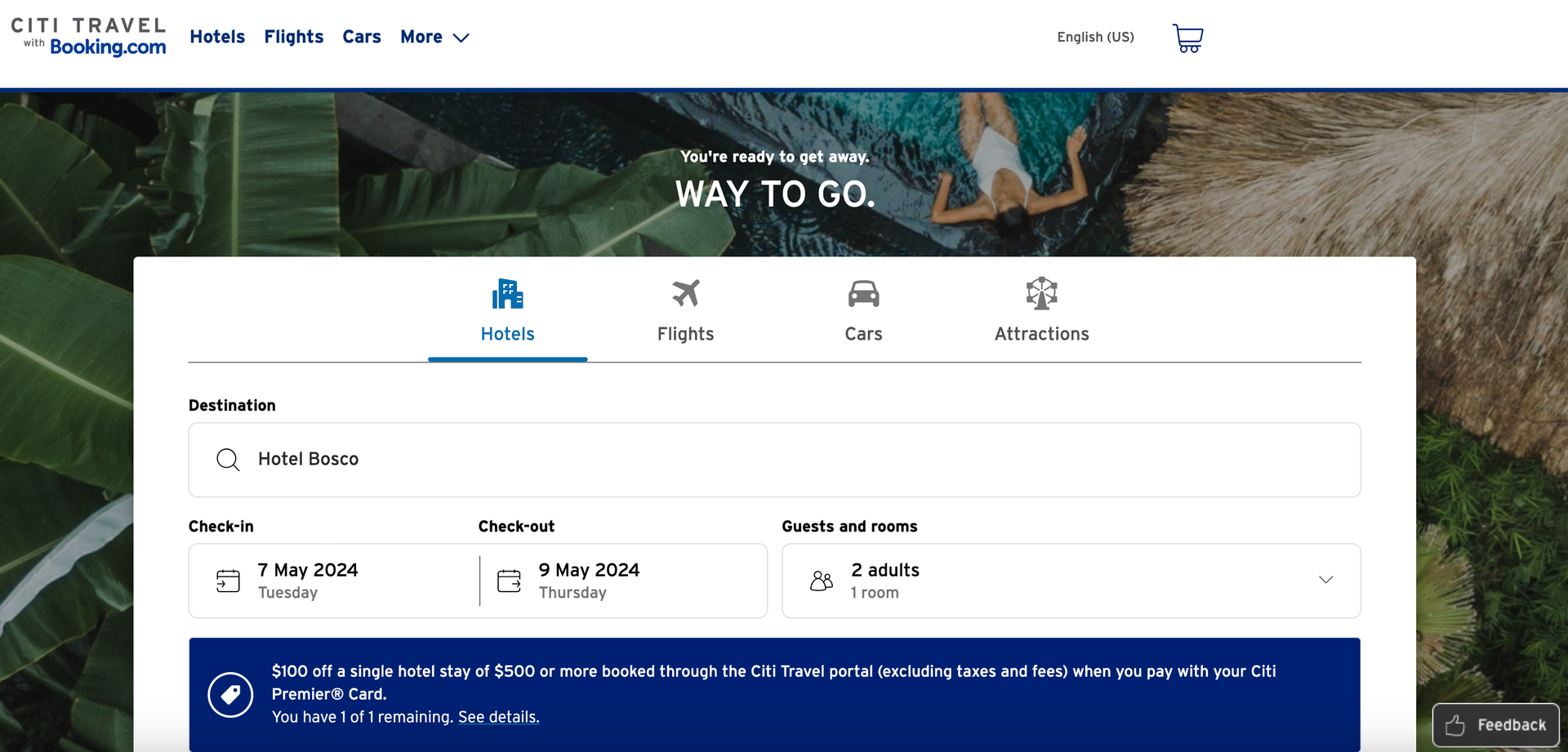The width and height of the screenshot is (1568, 752).
Task: Select the Flights airplane icon
Action: click(685, 293)
